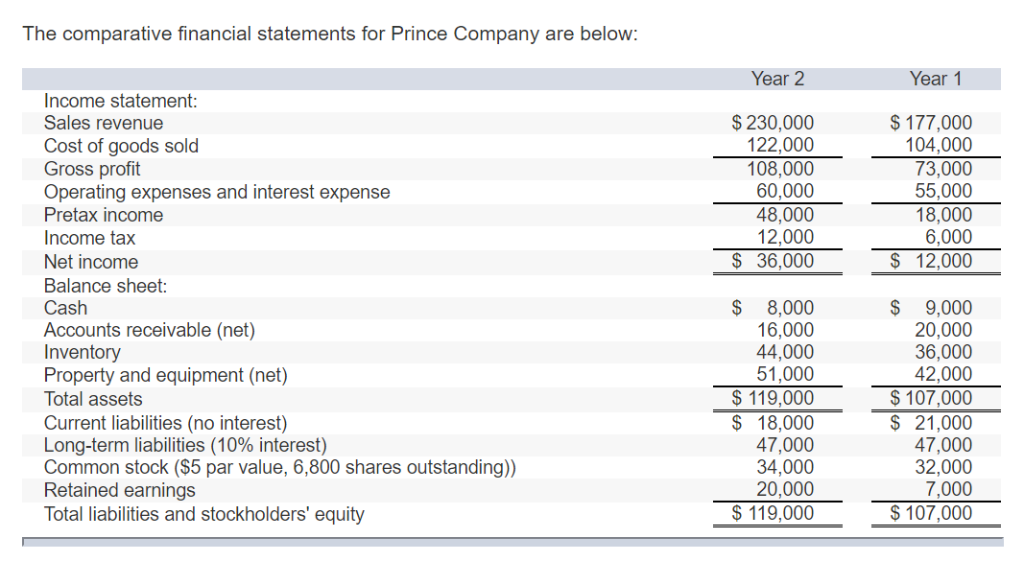Screen dimensions: 1024x561
Task: Click Year 2 retained earnings 20,000
Action: click(x=785, y=489)
